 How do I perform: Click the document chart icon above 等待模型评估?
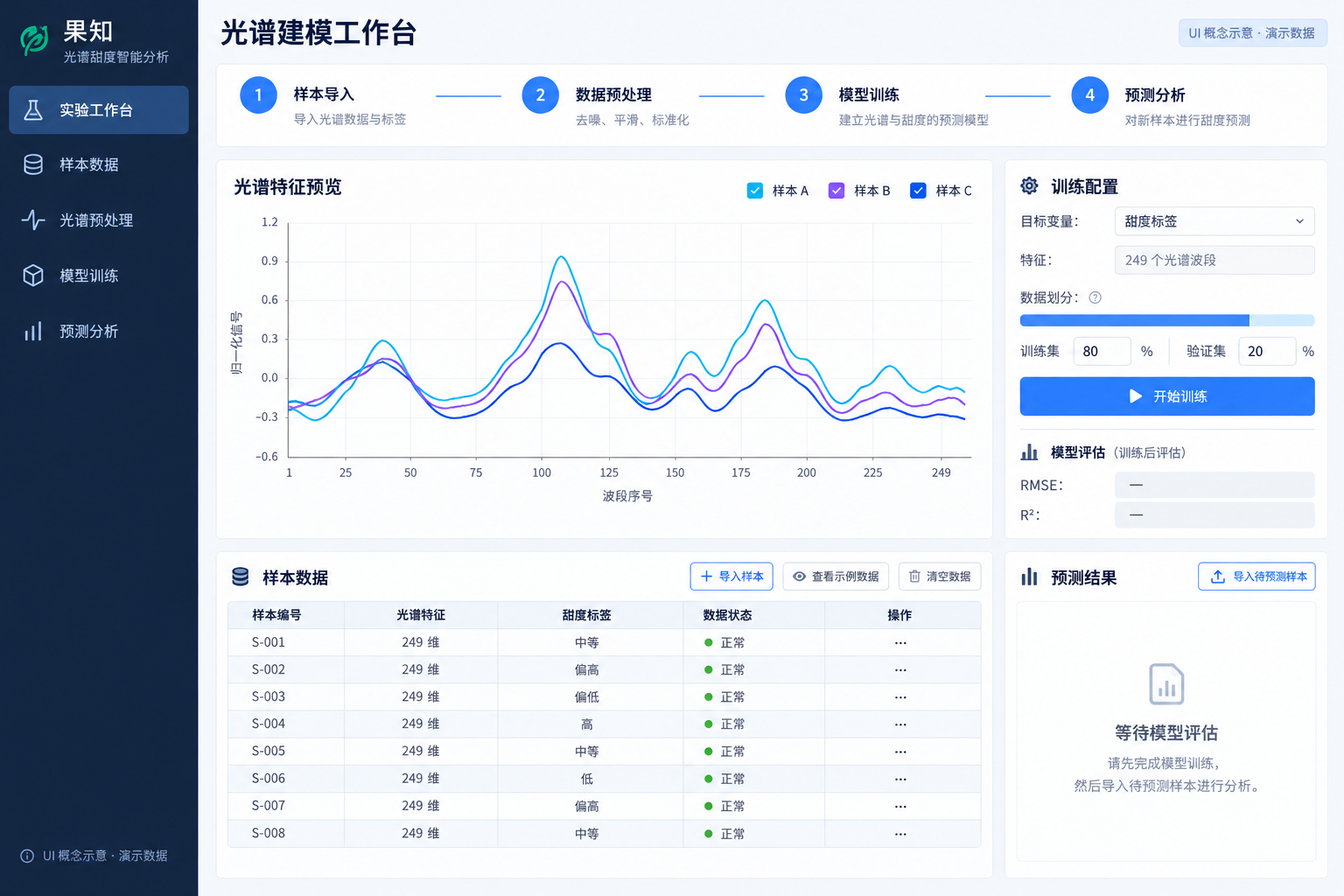click(1166, 684)
